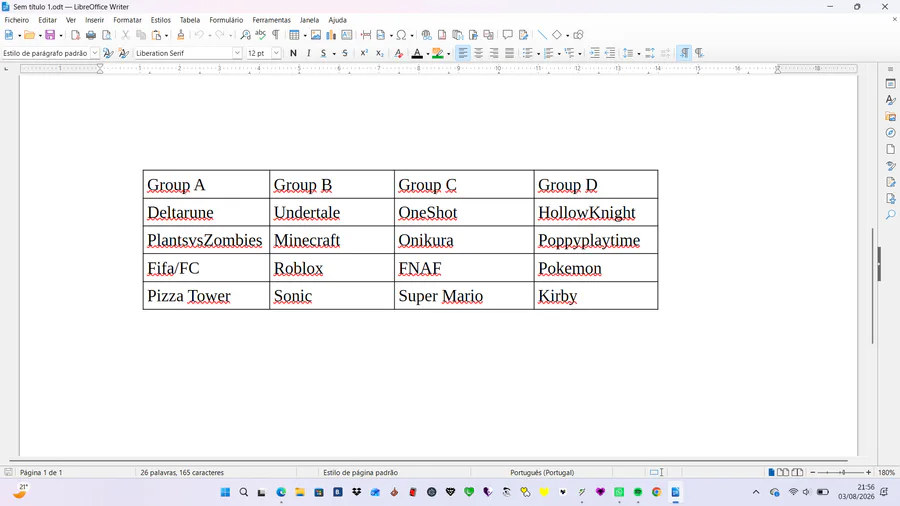Open the Ajuda menu
Image resolution: width=900 pixels, height=506 pixels.
[x=338, y=20]
